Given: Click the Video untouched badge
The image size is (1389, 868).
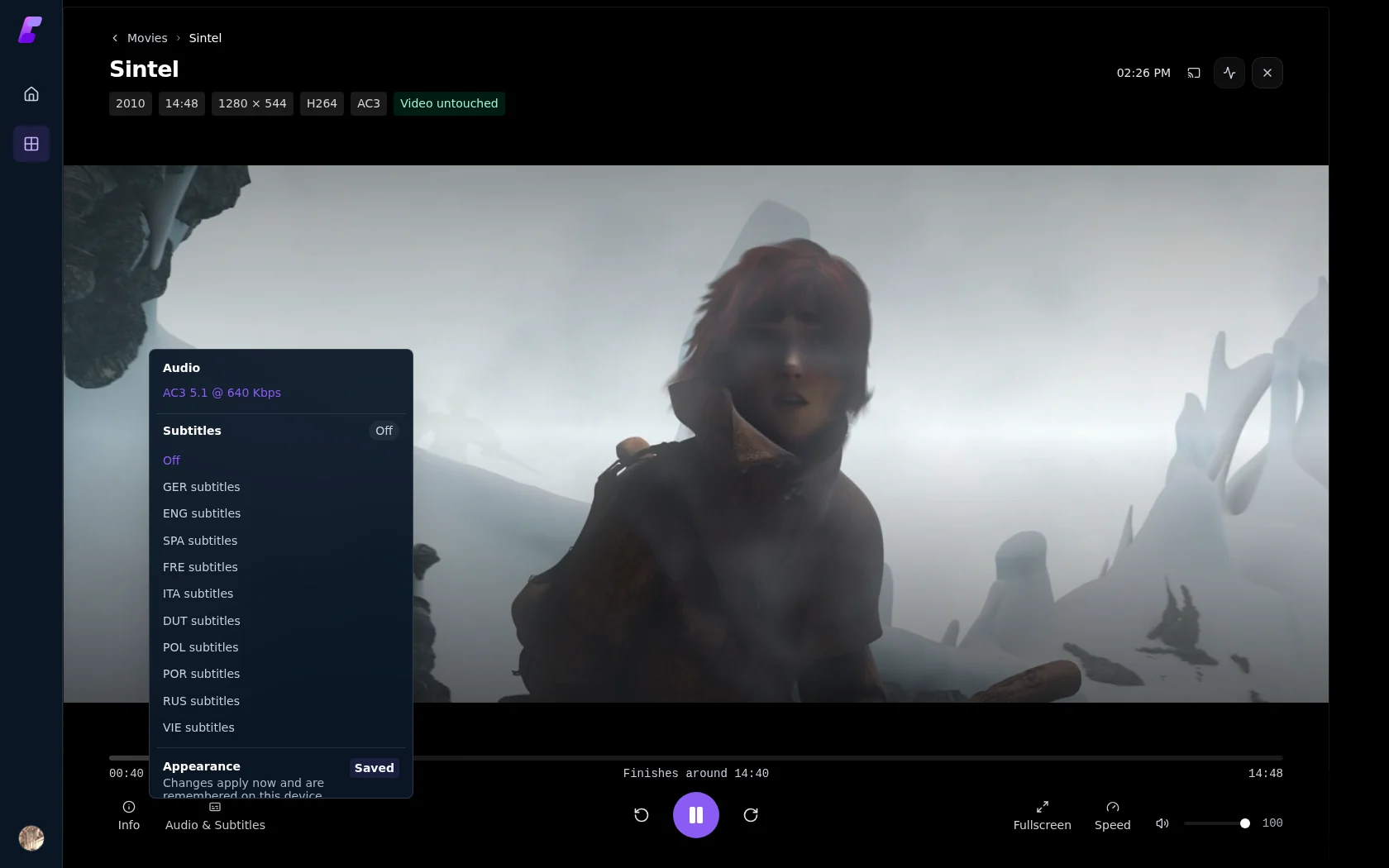Looking at the screenshot, I should (x=449, y=103).
